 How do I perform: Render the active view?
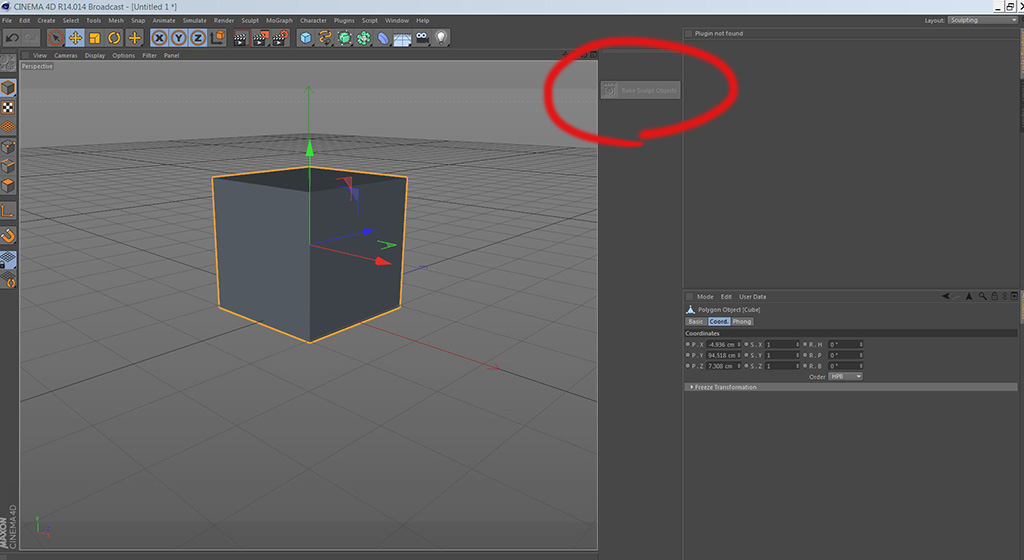241,38
